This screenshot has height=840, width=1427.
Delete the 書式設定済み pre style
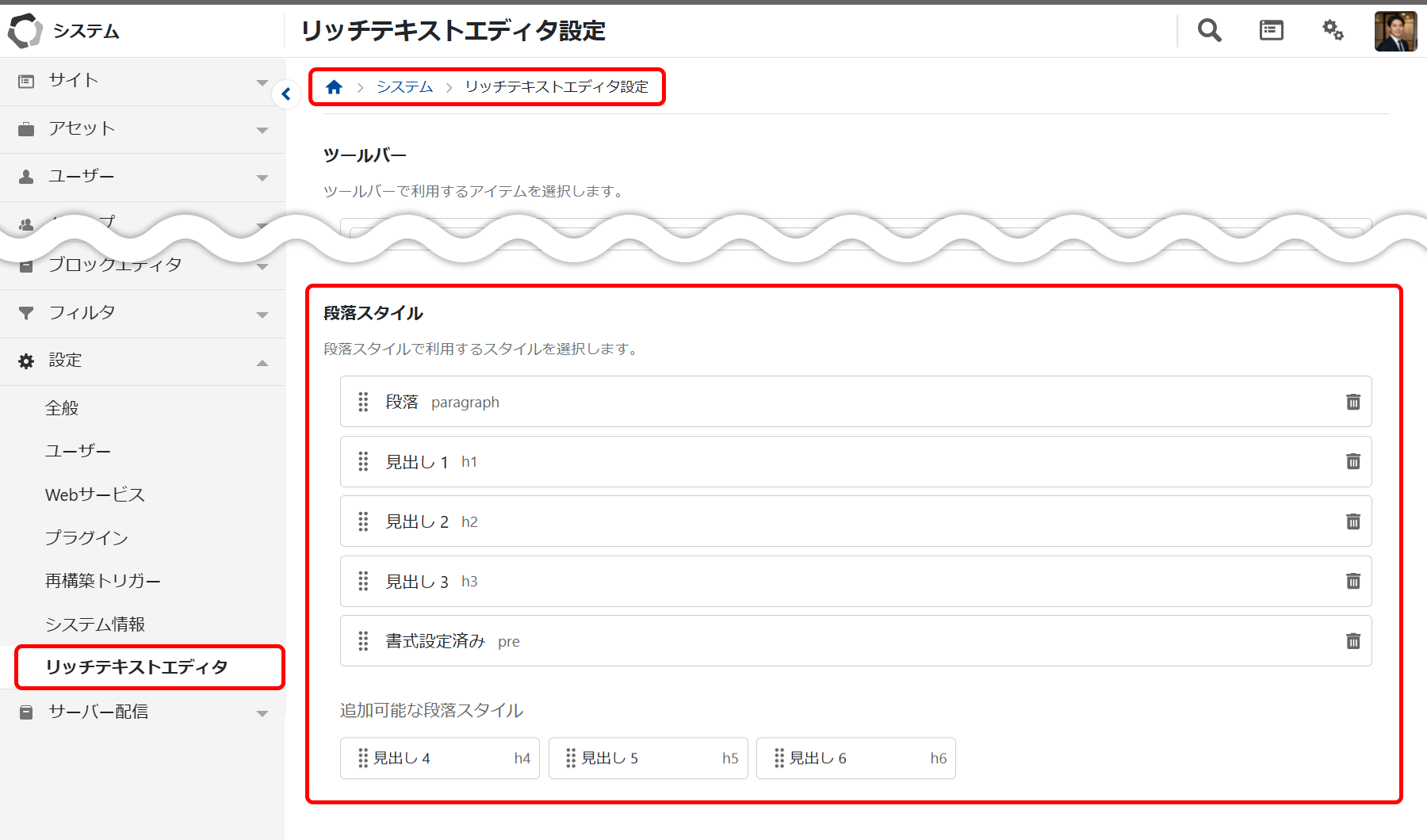[1352, 641]
